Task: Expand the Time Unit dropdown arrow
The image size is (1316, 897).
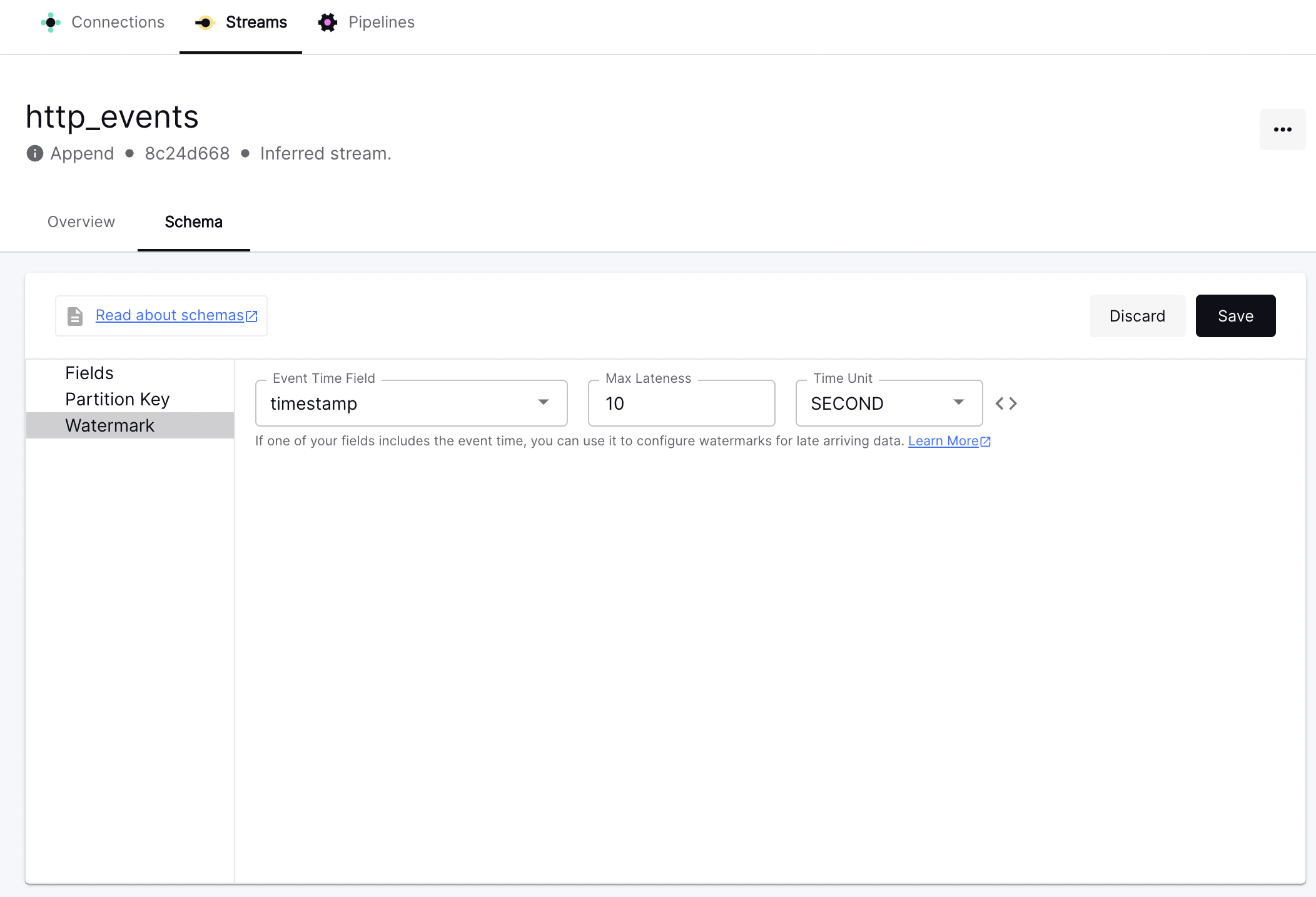Action: [959, 402]
